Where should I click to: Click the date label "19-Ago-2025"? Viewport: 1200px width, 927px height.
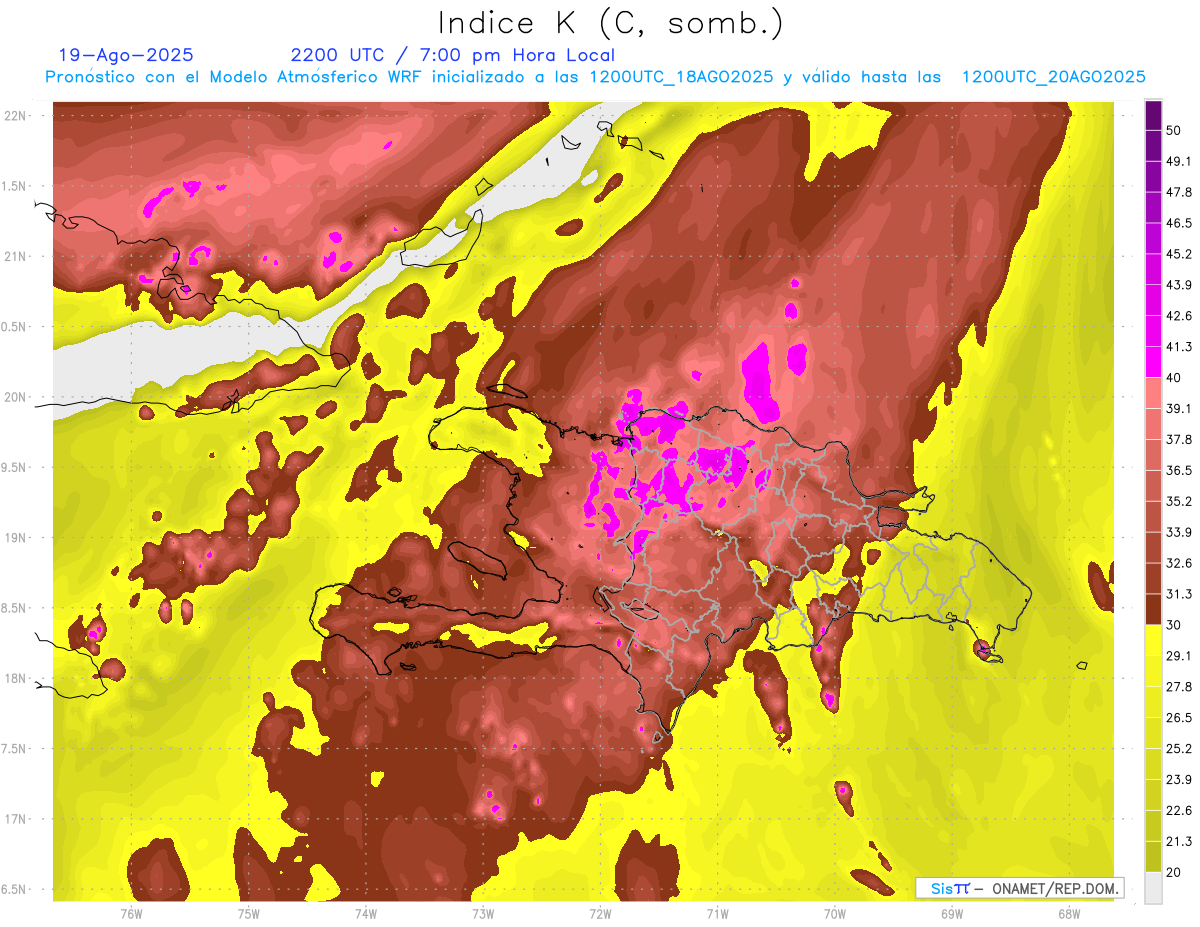point(125,55)
